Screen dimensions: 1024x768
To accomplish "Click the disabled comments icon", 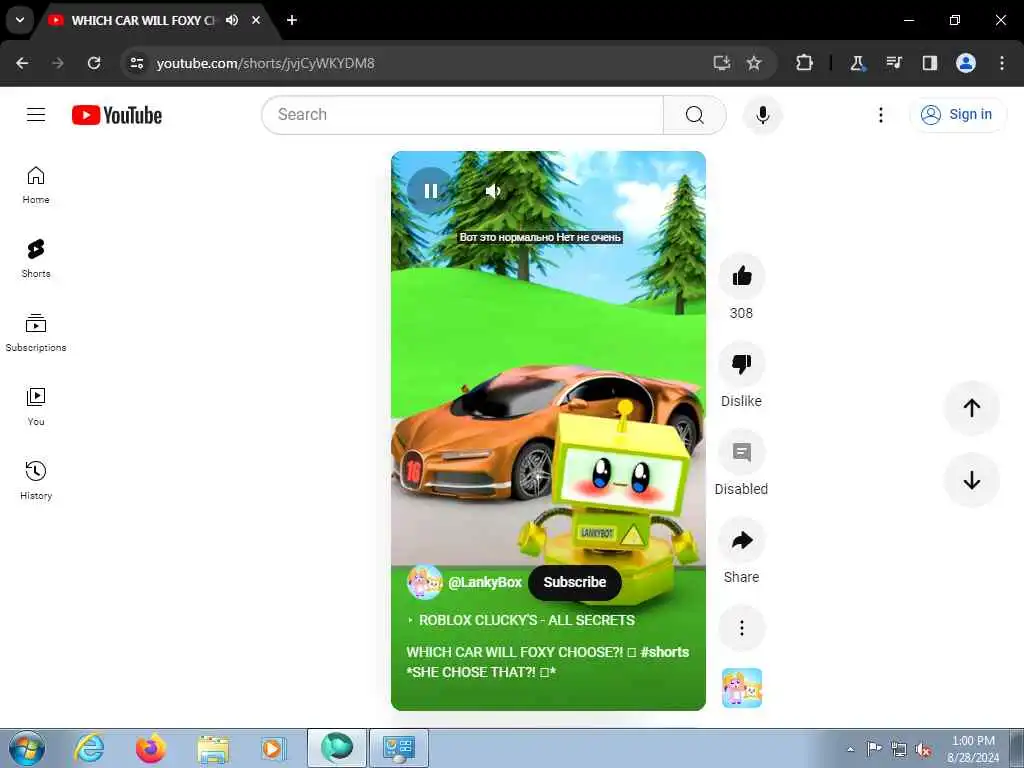I will pos(741,452).
